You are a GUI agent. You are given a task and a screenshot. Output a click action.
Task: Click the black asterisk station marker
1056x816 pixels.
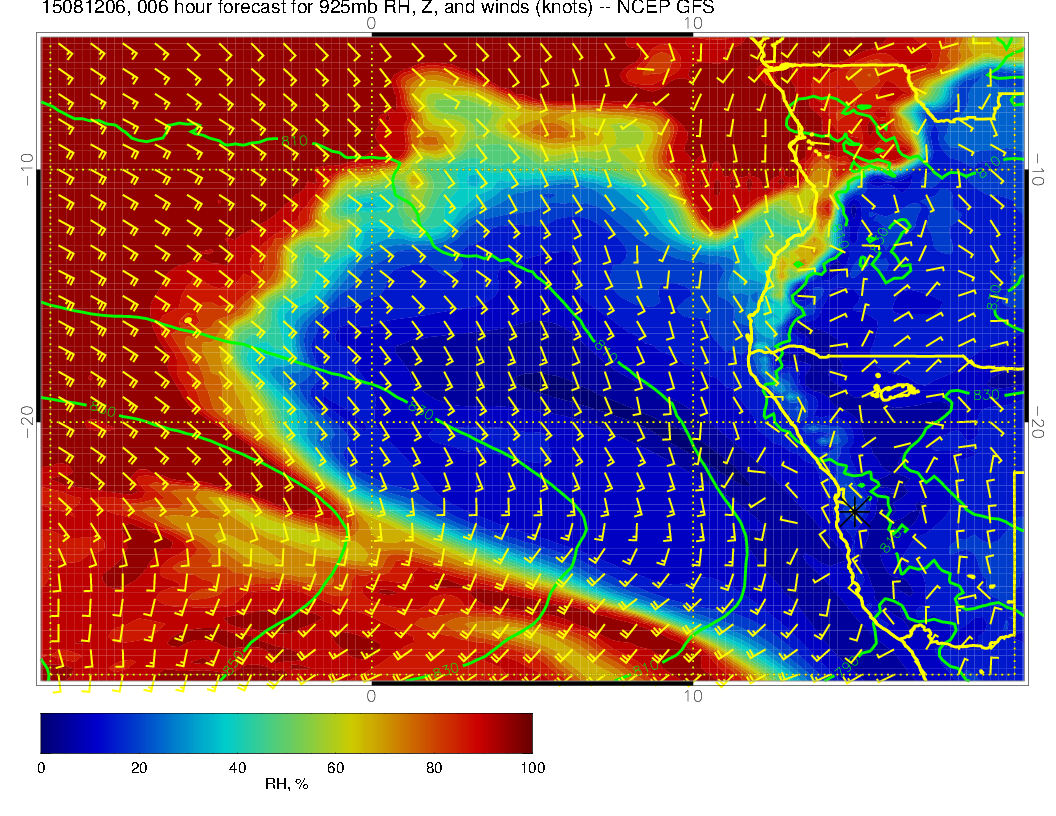[854, 512]
